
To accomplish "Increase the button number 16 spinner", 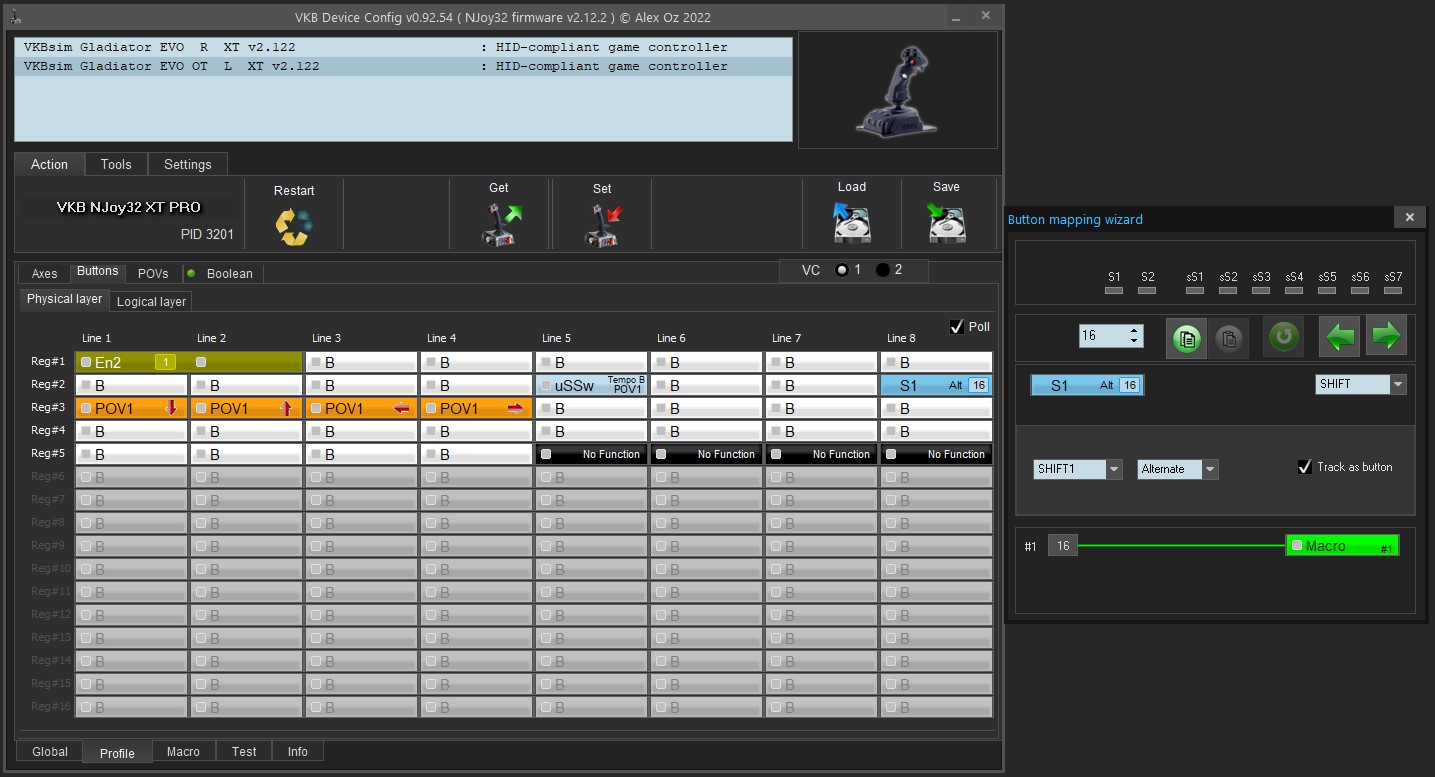I will coord(1134,331).
